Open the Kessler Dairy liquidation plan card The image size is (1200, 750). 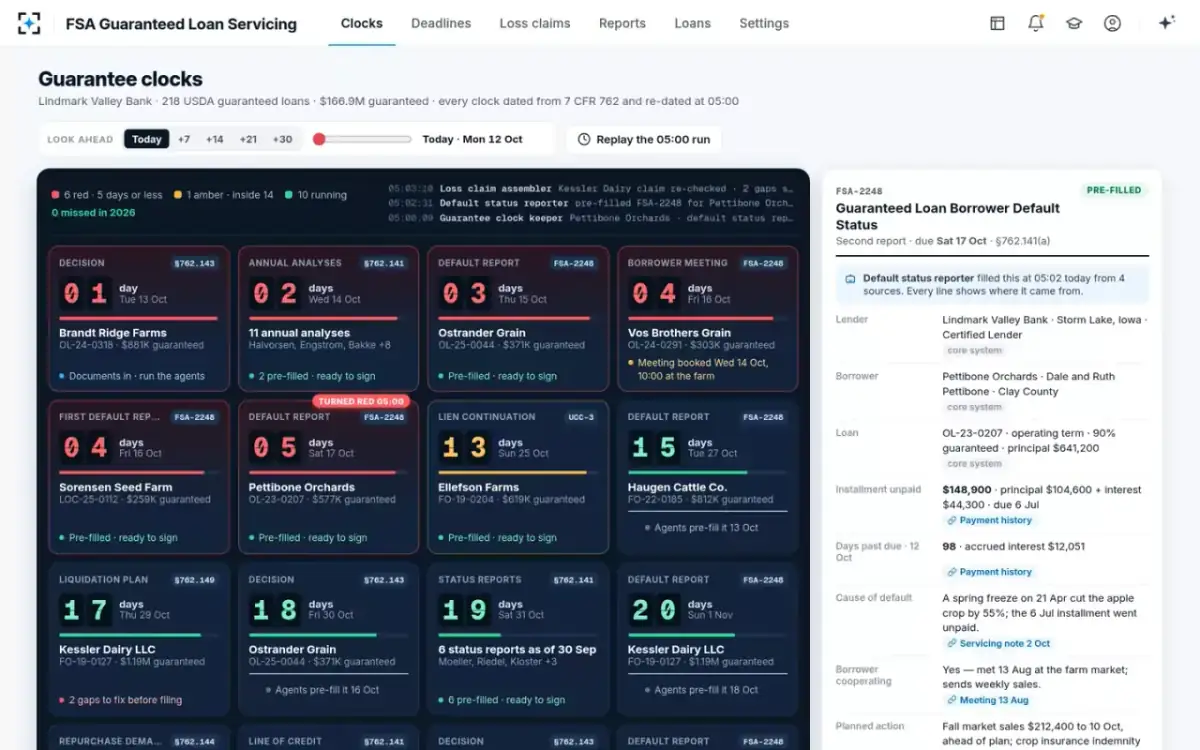138,639
